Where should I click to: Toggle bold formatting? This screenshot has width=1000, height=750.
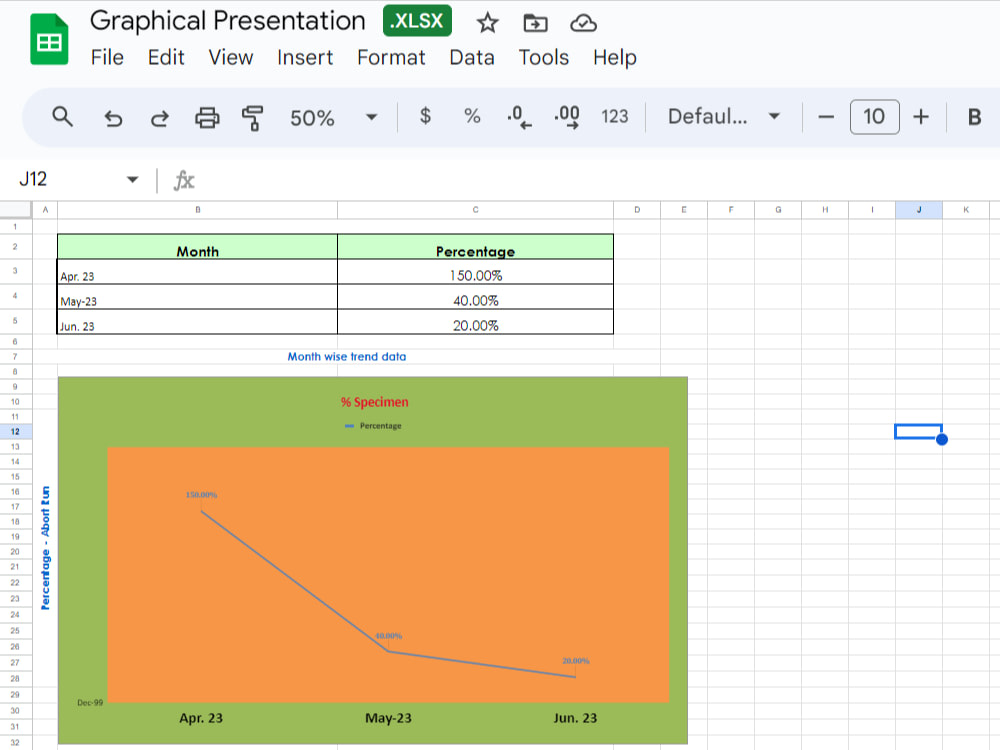pyautogui.click(x=974, y=117)
